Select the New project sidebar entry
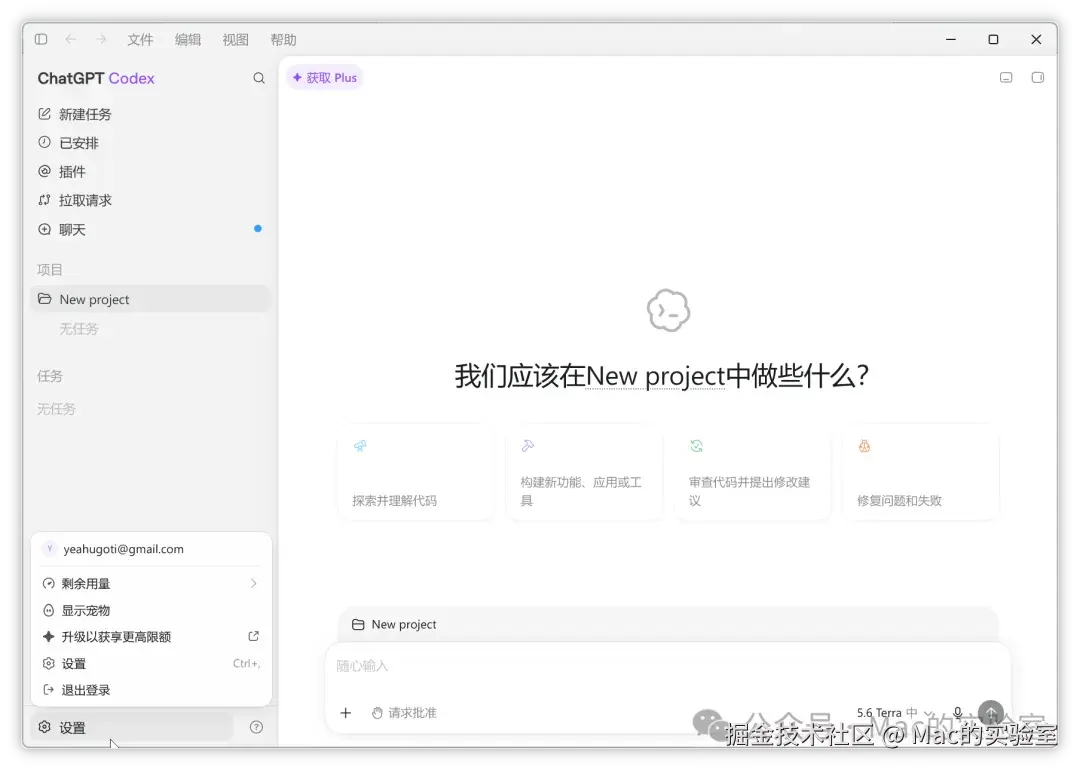The image size is (1080, 770). point(150,299)
